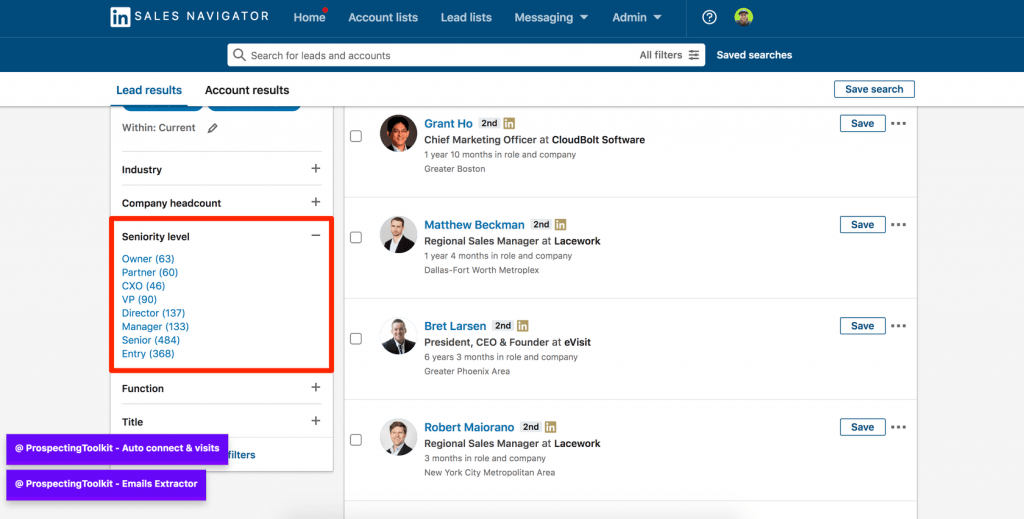Open Lacework link in Matthew Beckman's row
Screen dimensions: 1024x519
pyautogui.click(x=577, y=241)
